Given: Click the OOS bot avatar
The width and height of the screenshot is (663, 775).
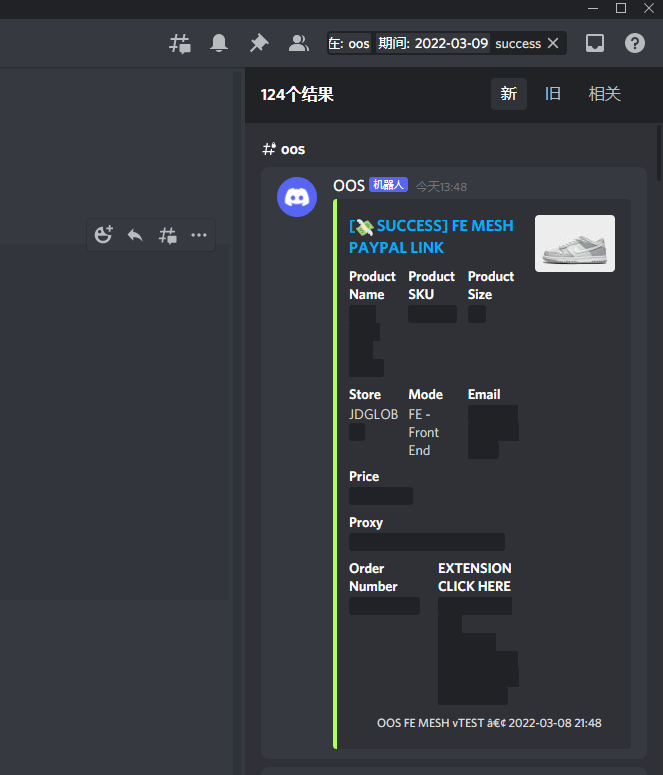Looking at the screenshot, I should click(x=297, y=197).
